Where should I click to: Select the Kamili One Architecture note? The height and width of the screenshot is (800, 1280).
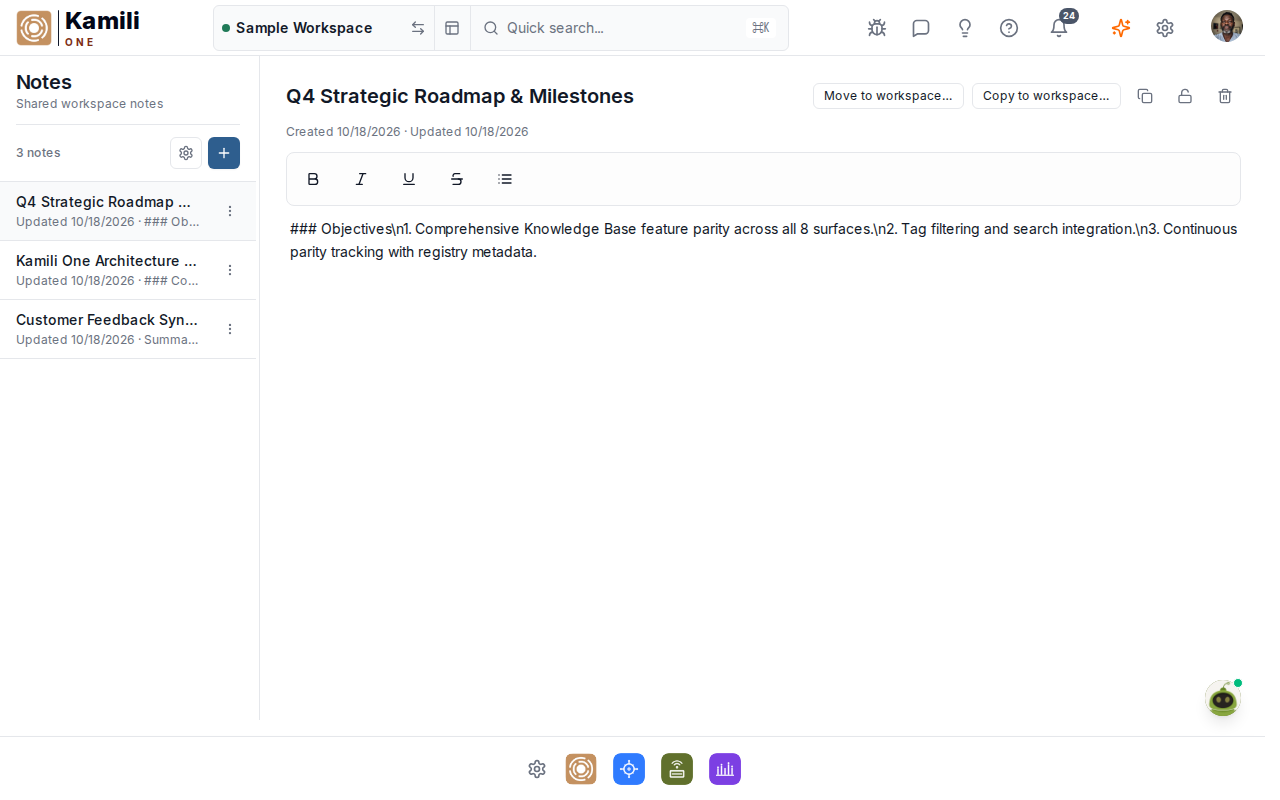pos(128,270)
